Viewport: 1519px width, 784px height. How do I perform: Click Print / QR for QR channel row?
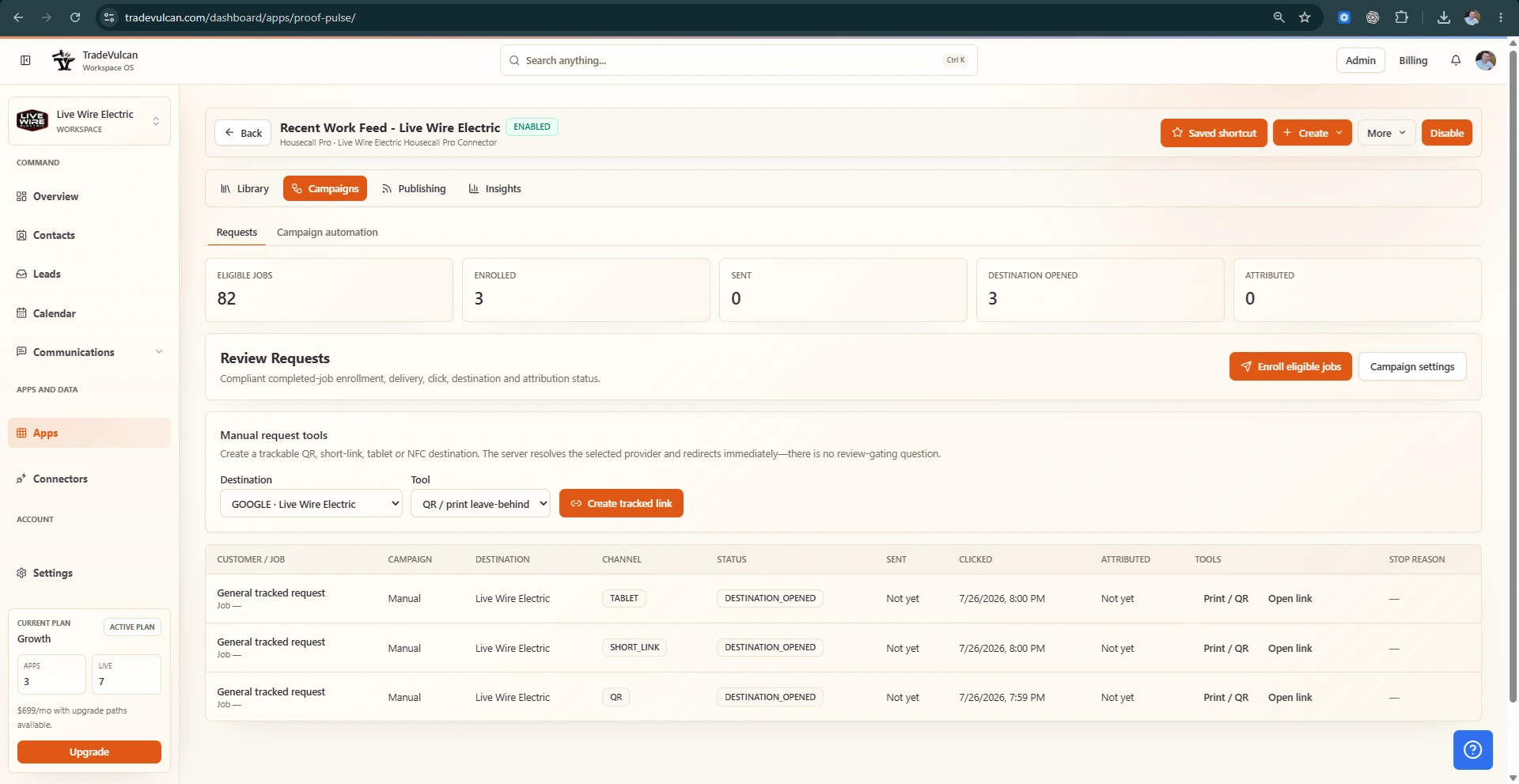(1225, 697)
